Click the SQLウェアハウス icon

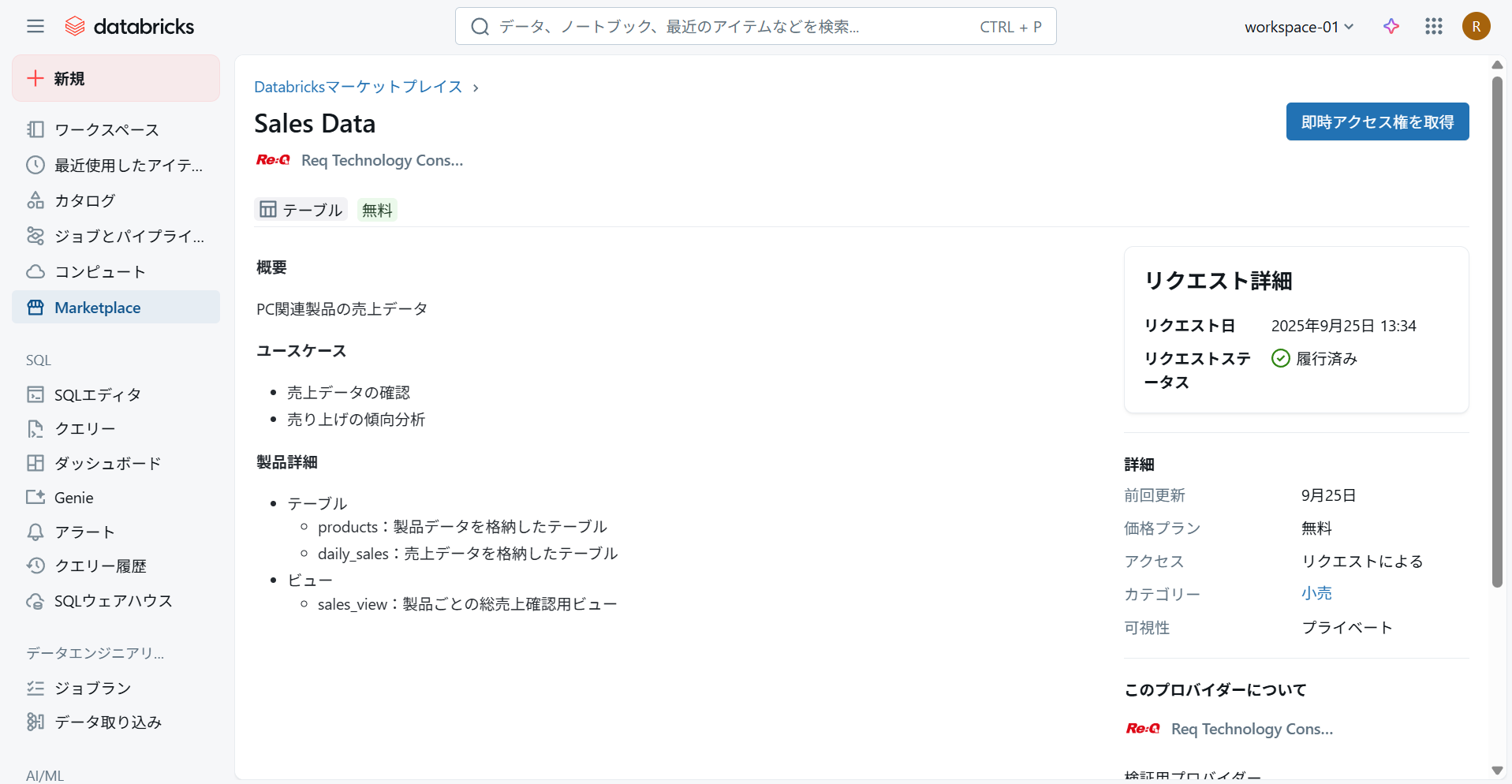(x=35, y=601)
